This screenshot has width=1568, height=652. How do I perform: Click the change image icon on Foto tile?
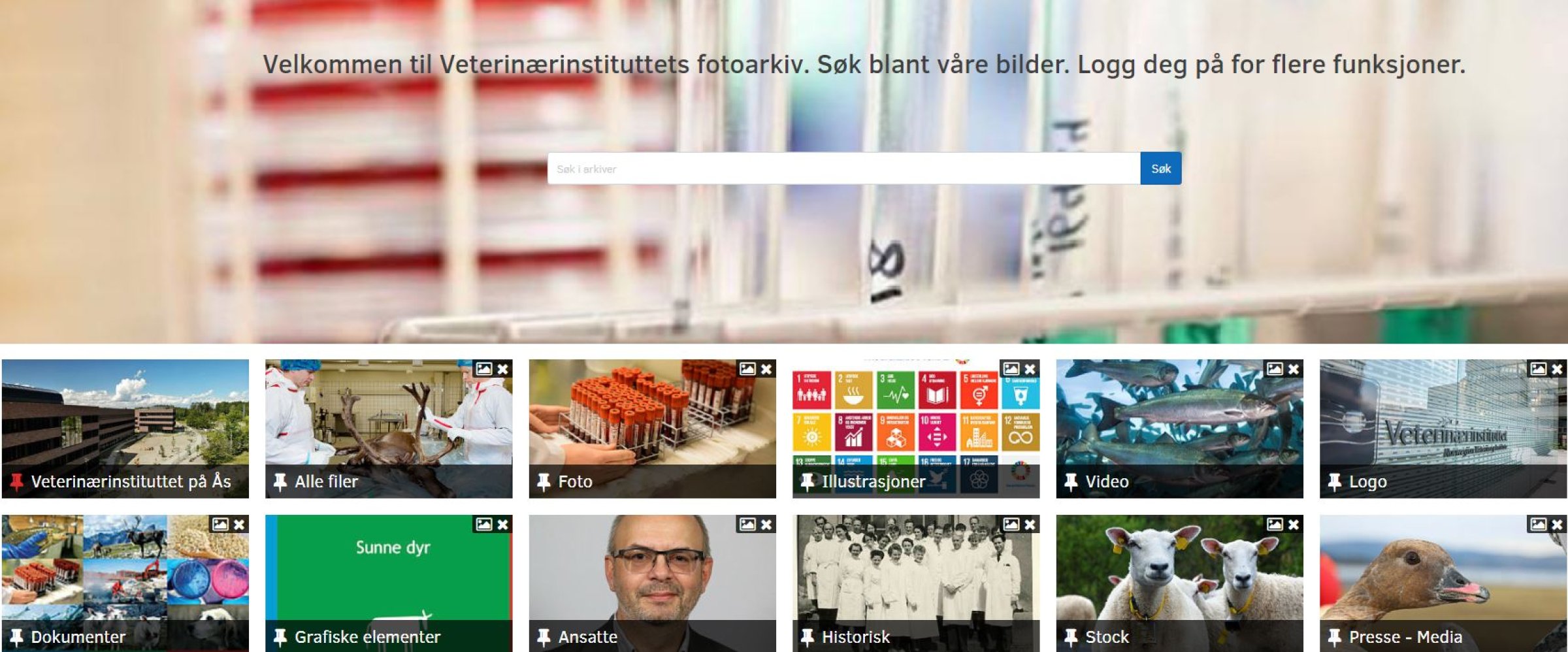pos(747,369)
